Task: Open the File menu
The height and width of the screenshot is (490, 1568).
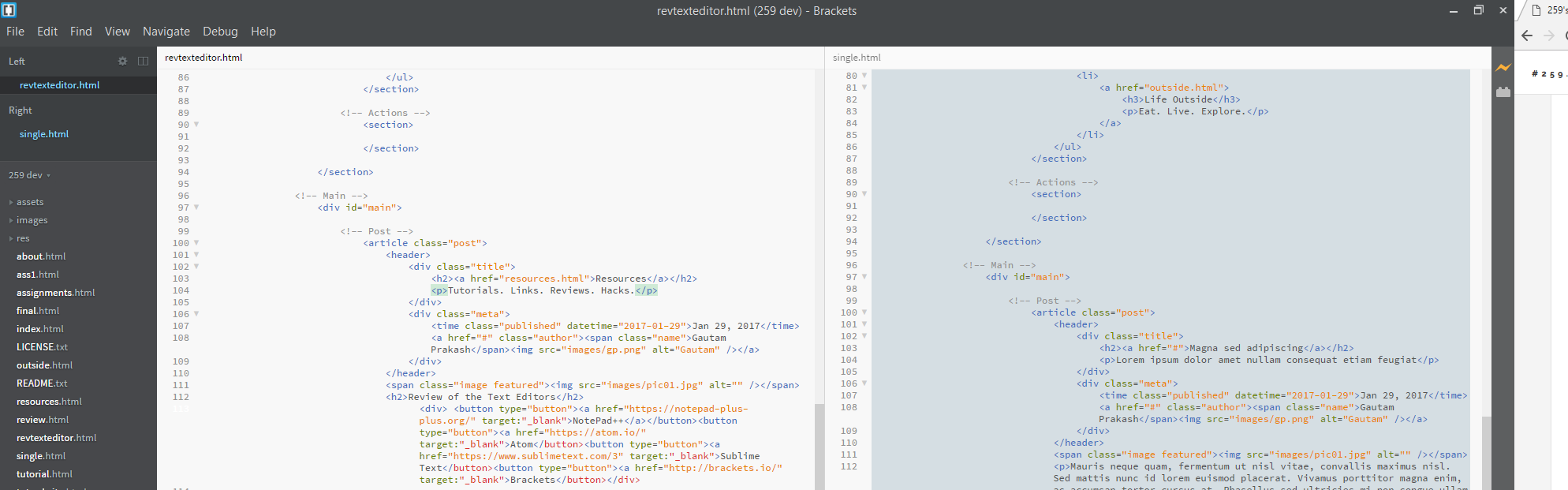Action: [15, 32]
